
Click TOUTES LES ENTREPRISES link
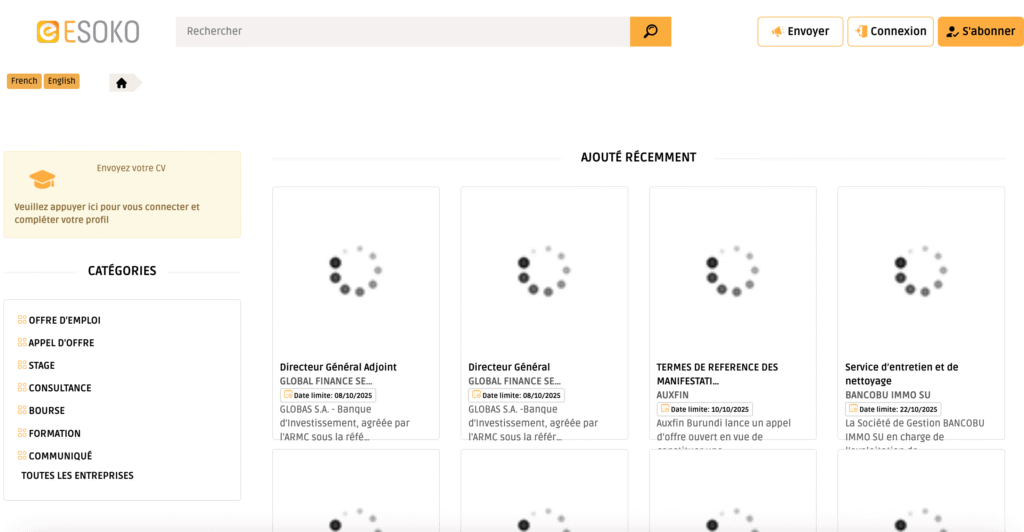tap(77, 476)
